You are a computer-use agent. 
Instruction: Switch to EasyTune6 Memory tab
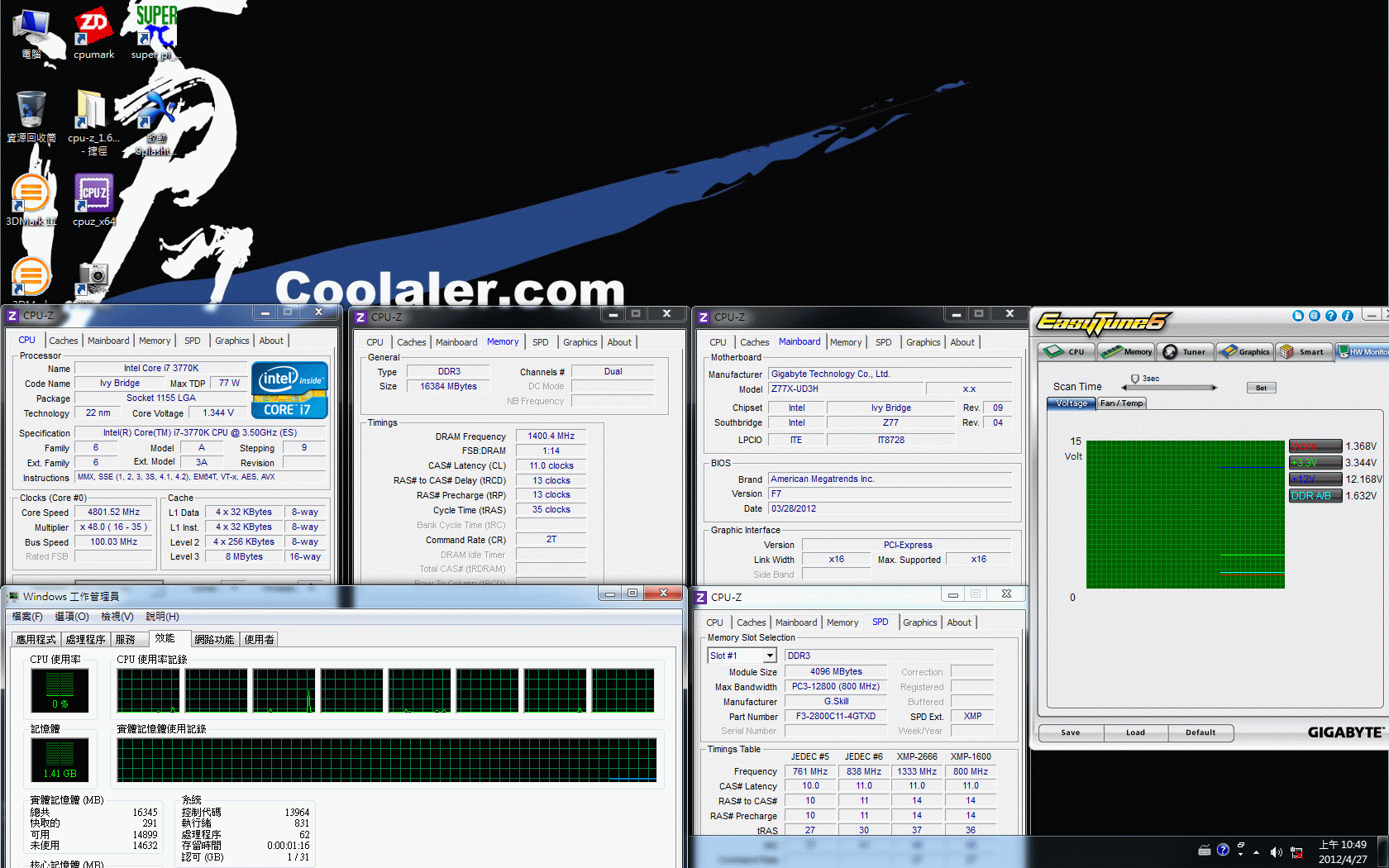coord(1126,351)
